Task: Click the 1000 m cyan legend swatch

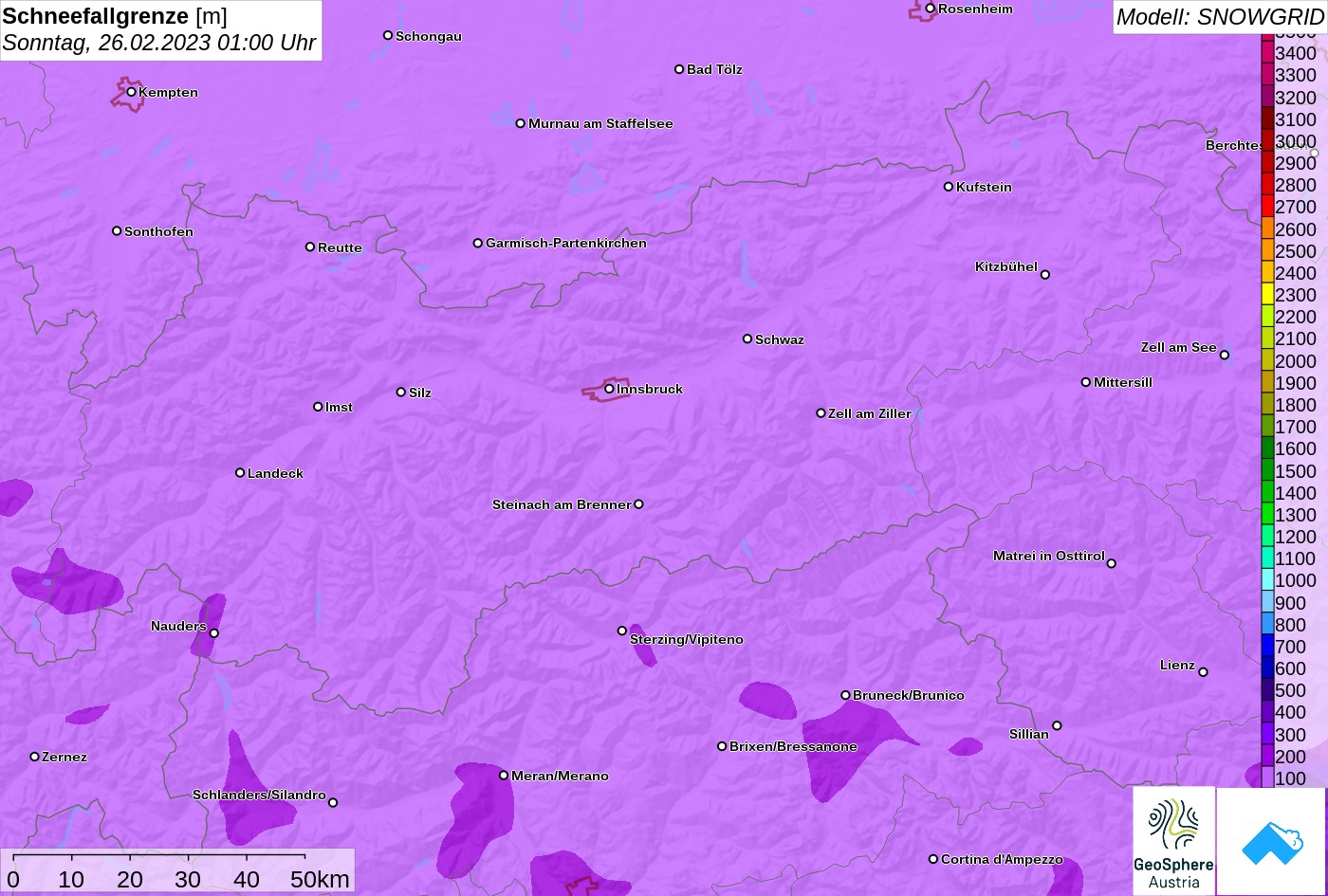Action: [1267, 580]
